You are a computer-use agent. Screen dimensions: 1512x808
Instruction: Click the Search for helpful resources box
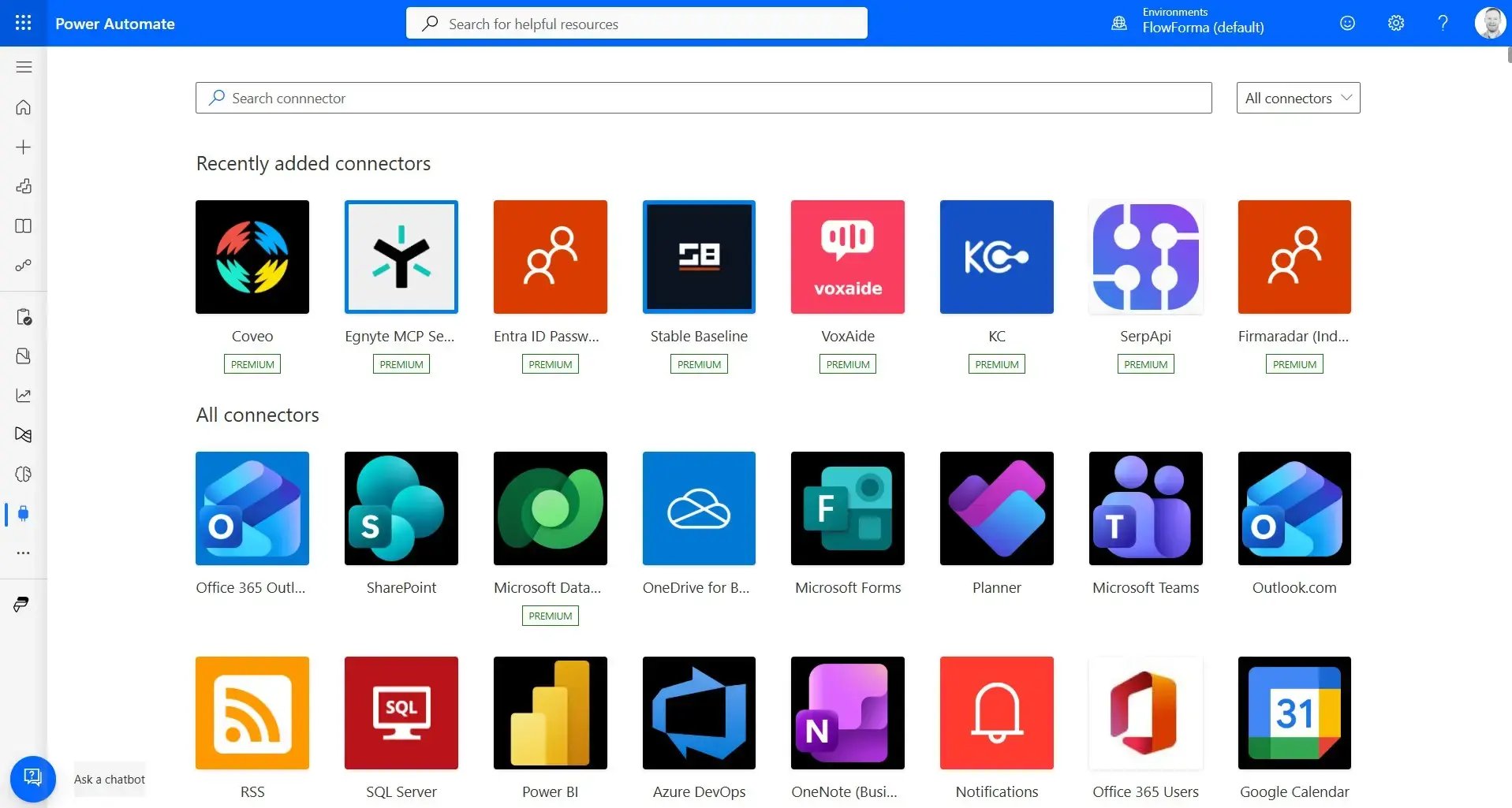coord(637,24)
